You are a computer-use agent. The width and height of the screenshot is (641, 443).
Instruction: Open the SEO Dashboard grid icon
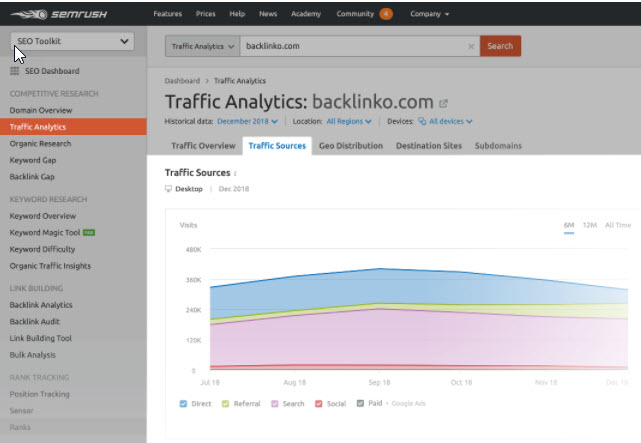pyautogui.click(x=15, y=71)
